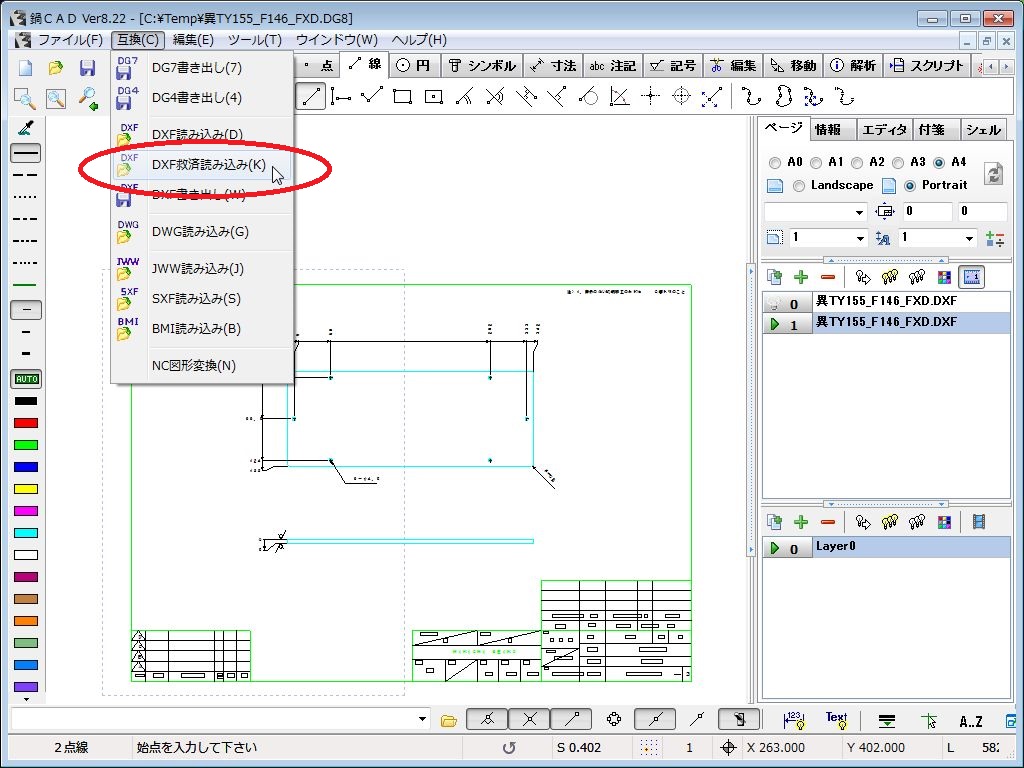Click the tab scroll left arrow
This screenshot has height=768, width=1024.
[x=991, y=67]
